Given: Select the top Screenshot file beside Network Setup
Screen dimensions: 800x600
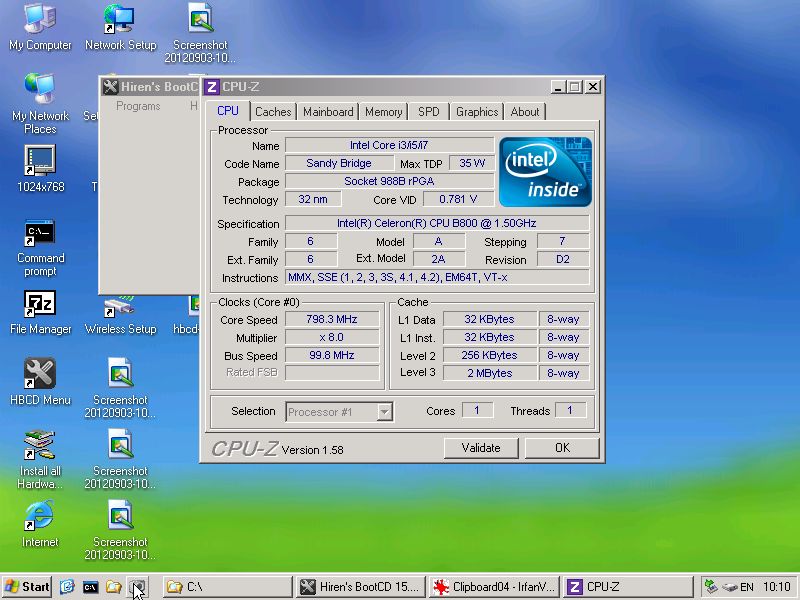Looking at the screenshot, I should pos(200,34).
